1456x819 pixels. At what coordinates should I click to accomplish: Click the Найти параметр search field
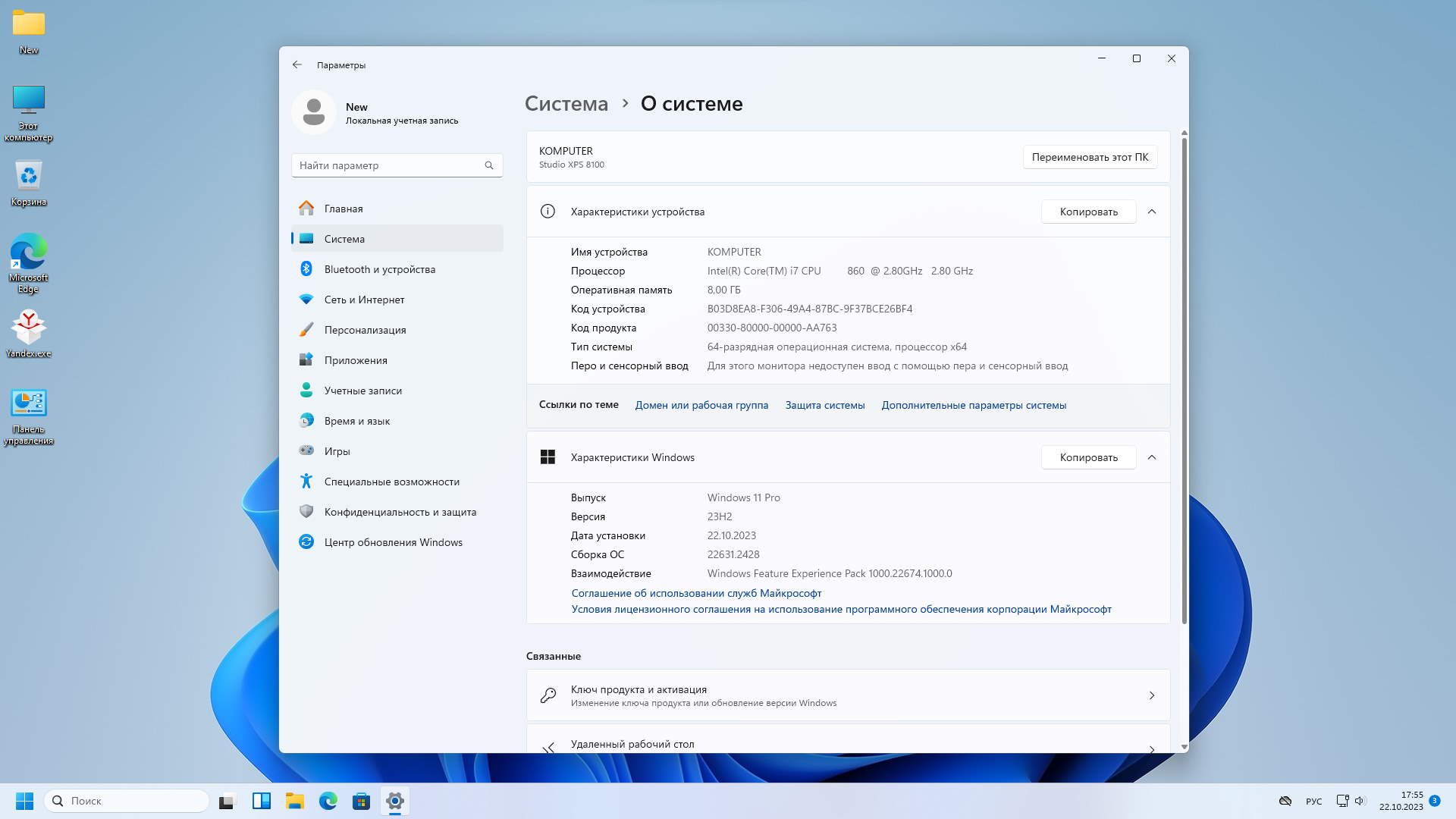tap(387, 165)
